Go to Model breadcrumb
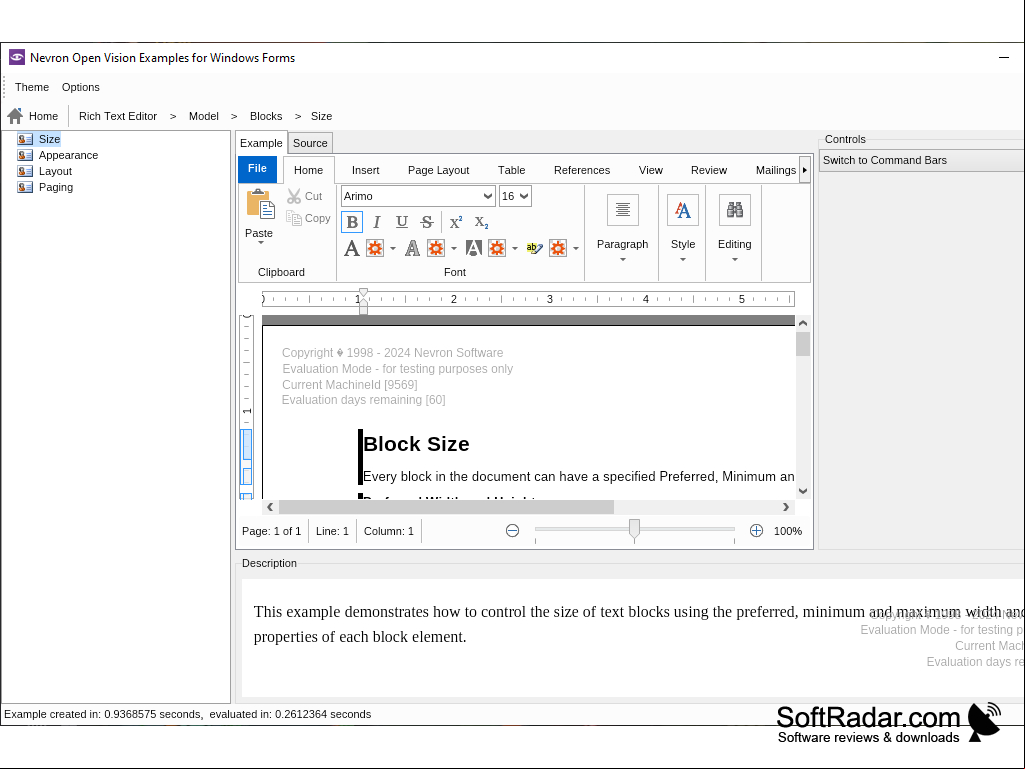1025x769 pixels. (x=203, y=116)
